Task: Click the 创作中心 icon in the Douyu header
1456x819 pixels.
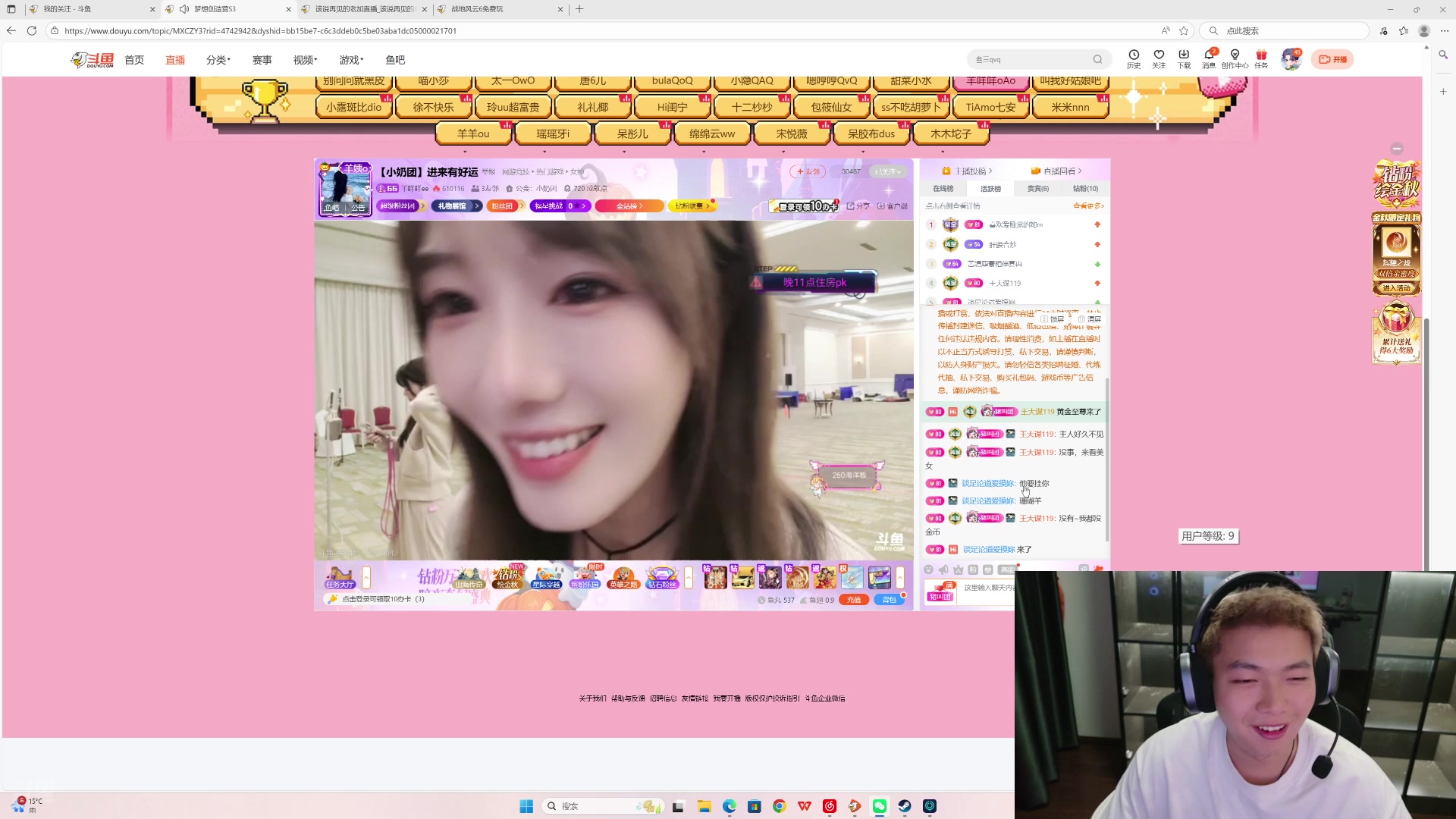Action: coord(1235,58)
